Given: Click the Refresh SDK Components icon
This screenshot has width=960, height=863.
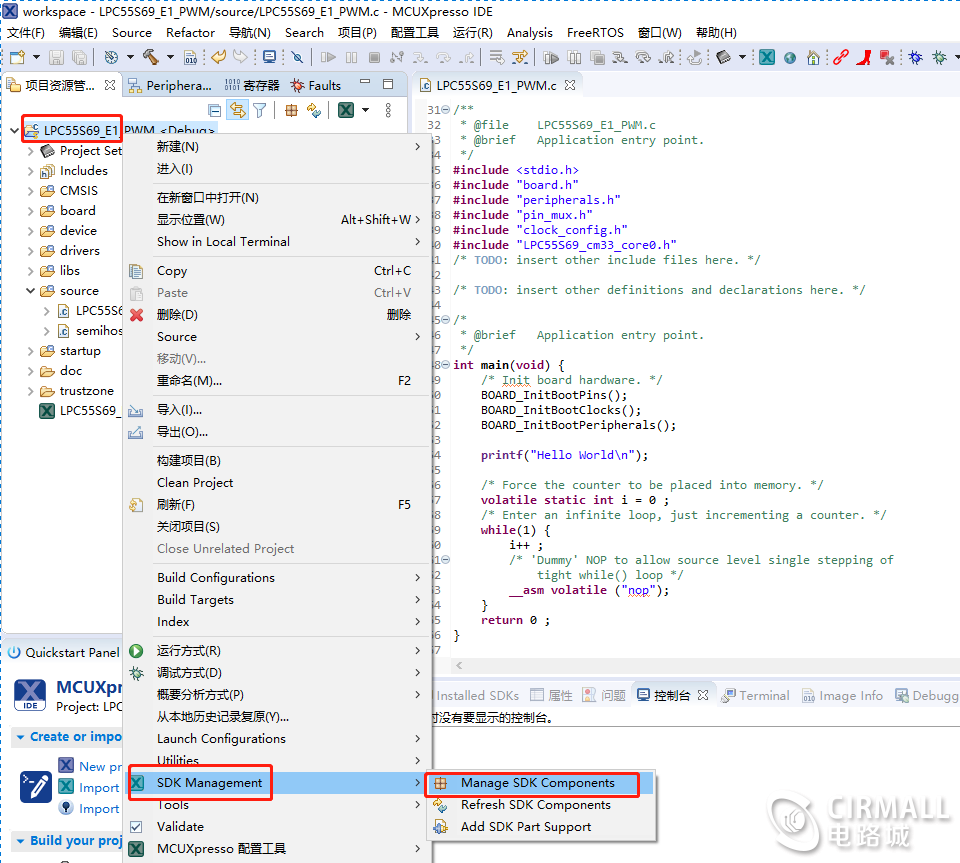Looking at the screenshot, I should point(440,805).
